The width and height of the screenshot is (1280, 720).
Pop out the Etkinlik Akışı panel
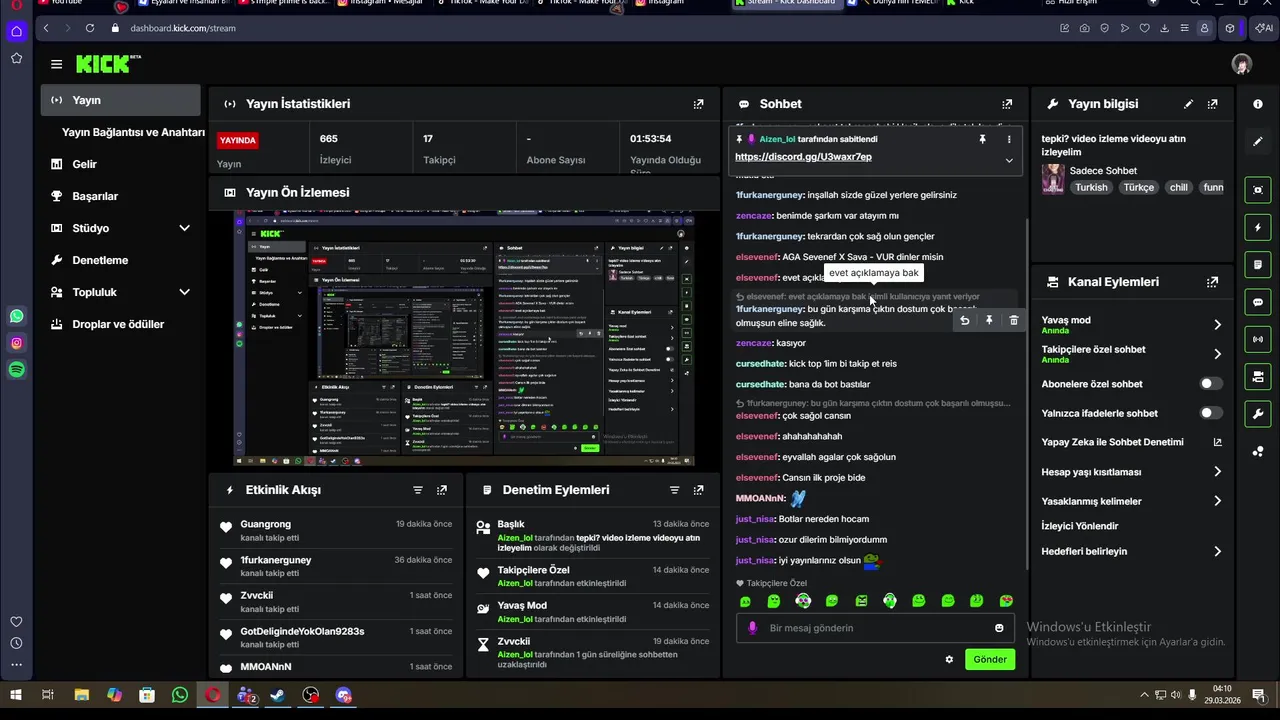pyautogui.click(x=442, y=490)
